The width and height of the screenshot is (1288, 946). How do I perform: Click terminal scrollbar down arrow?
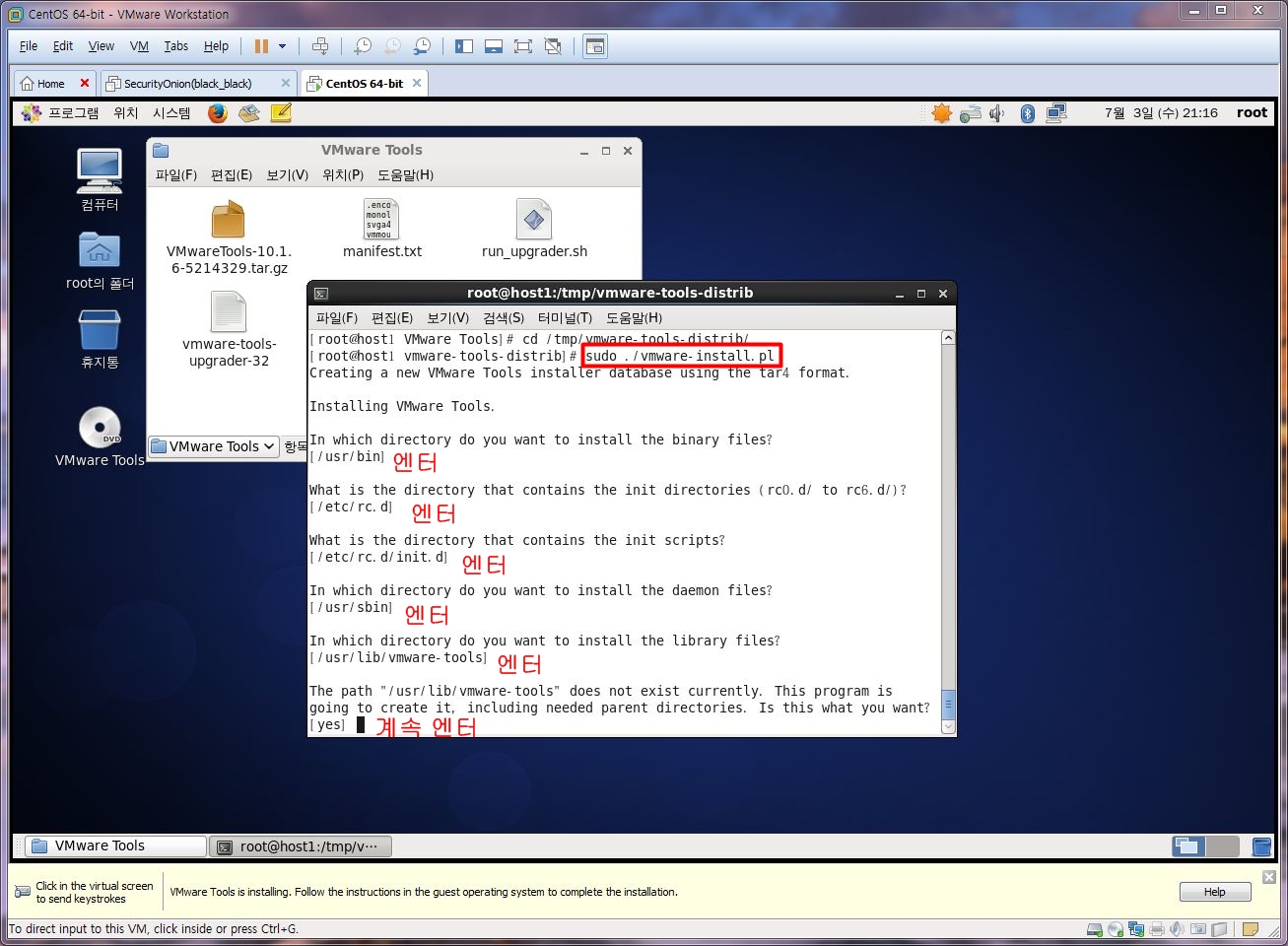[x=948, y=727]
